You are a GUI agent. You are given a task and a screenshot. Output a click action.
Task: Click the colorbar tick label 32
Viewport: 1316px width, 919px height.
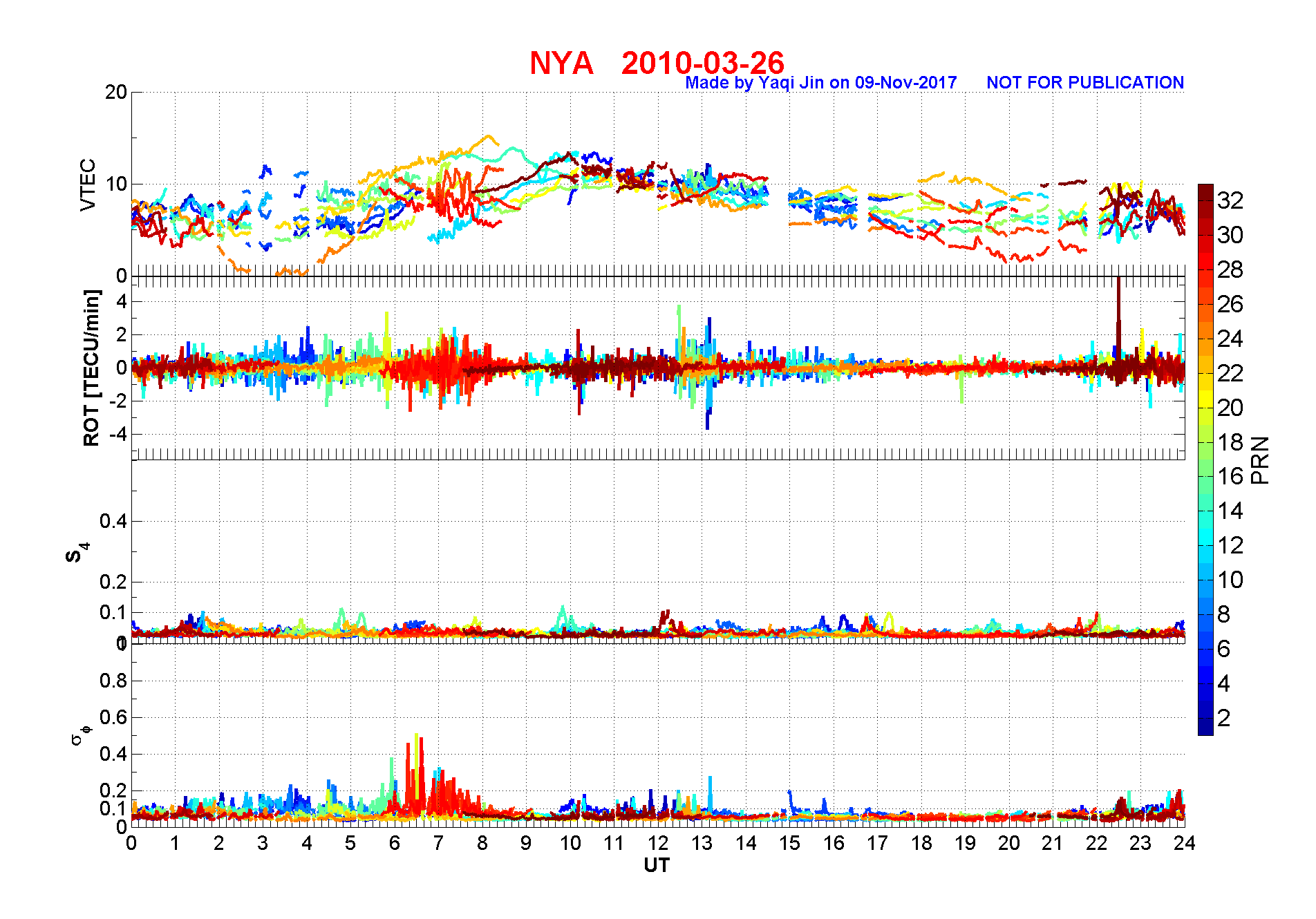(1230, 200)
